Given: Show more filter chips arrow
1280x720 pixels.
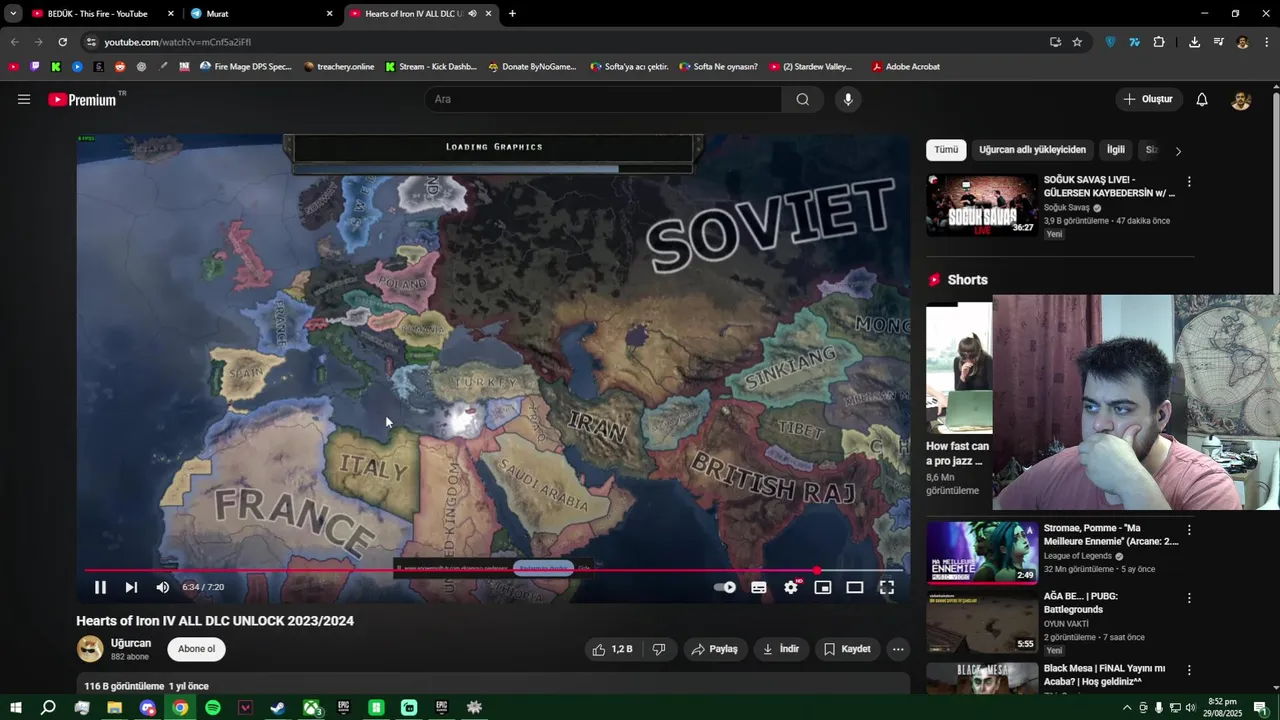Looking at the screenshot, I should [1178, 151].
